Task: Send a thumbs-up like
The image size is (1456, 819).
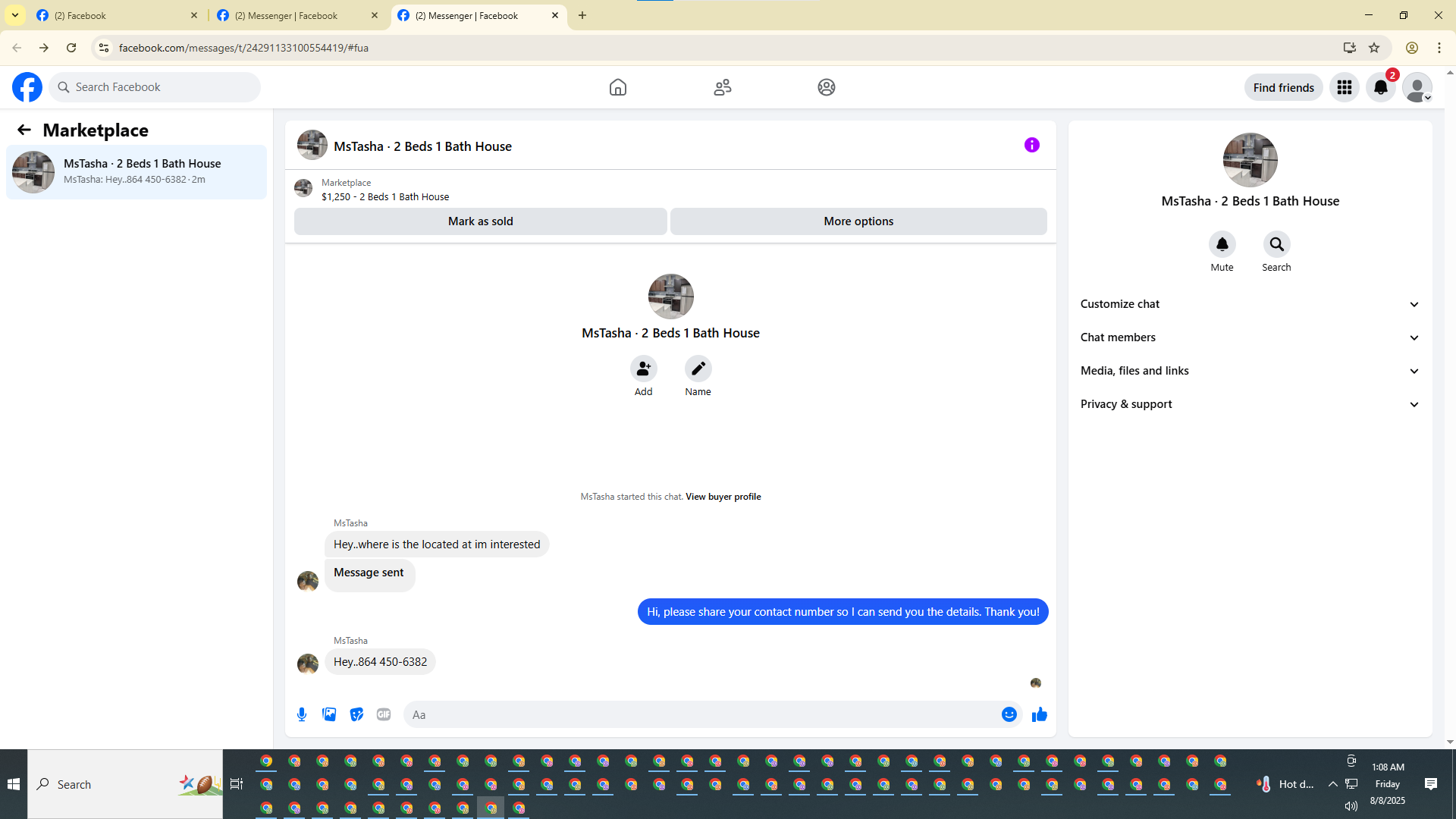Action: [1039, 714]
